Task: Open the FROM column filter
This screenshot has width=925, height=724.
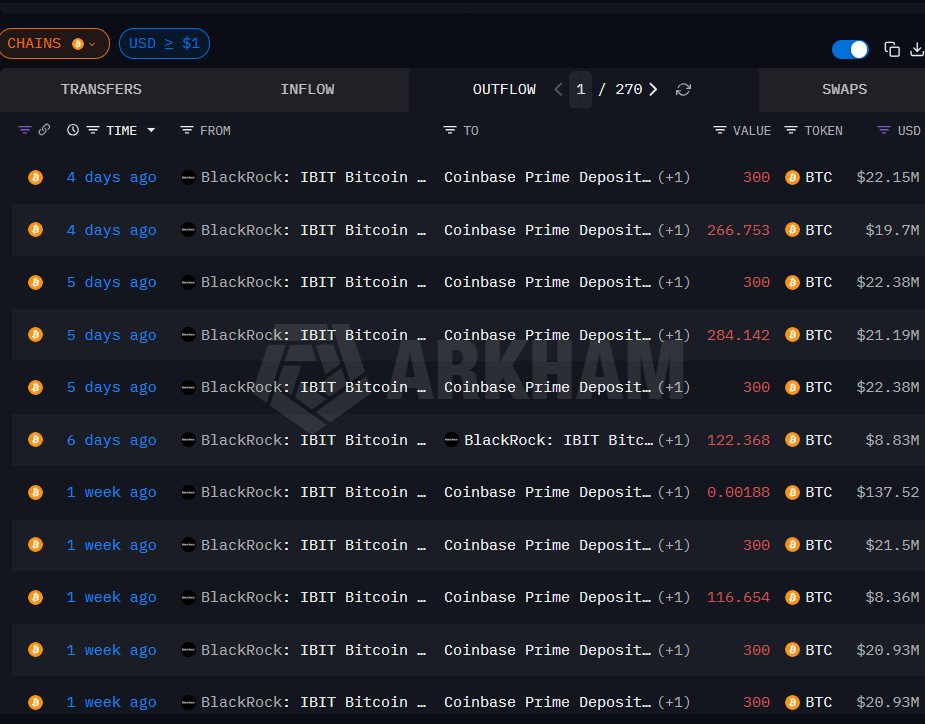Action: [x=187, y=130]
